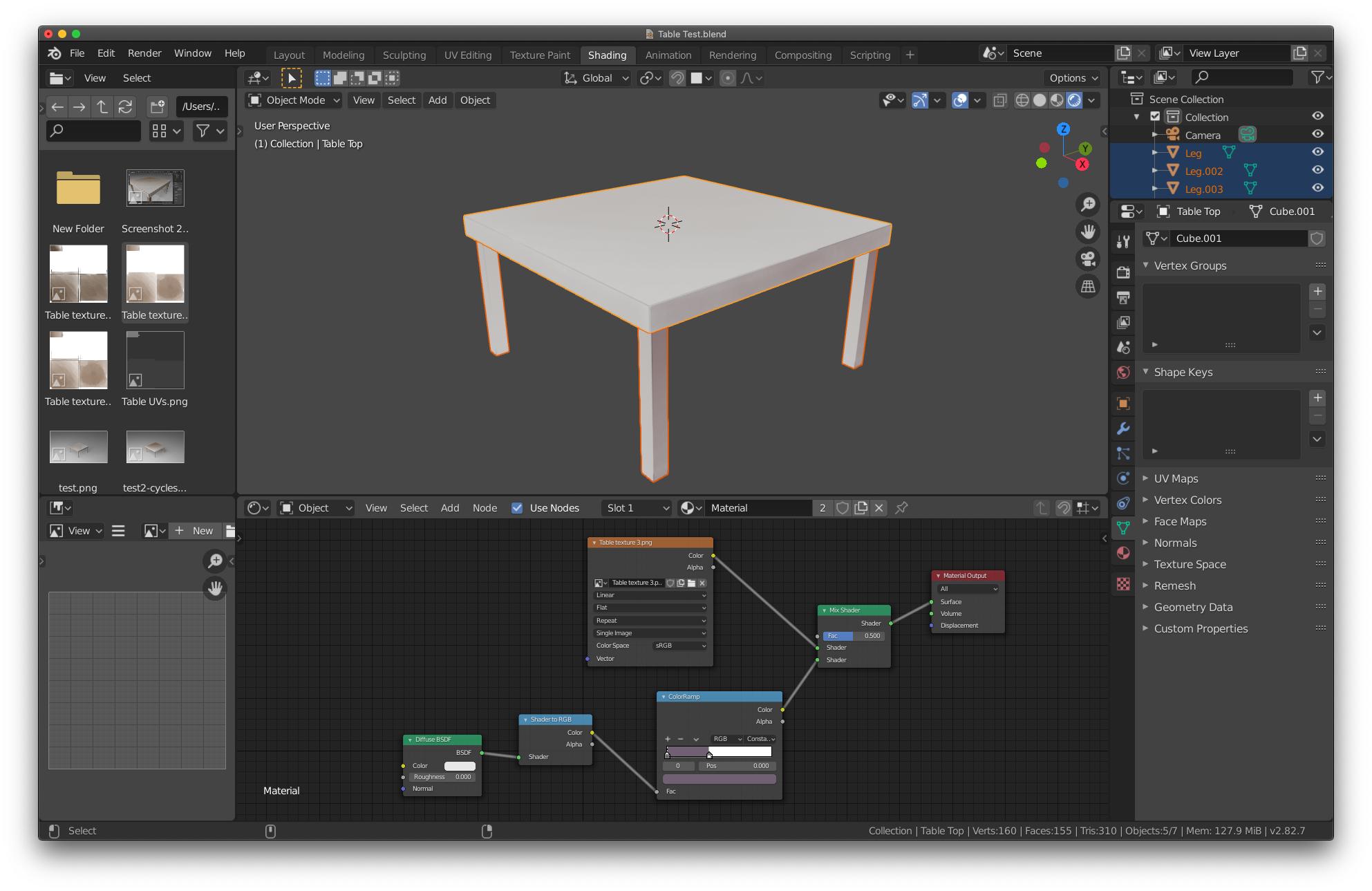The image size is (1372, 891).
Task: Click the zoom magnifier icon in the 3D viewport
Action: (x=1088, y=204)
